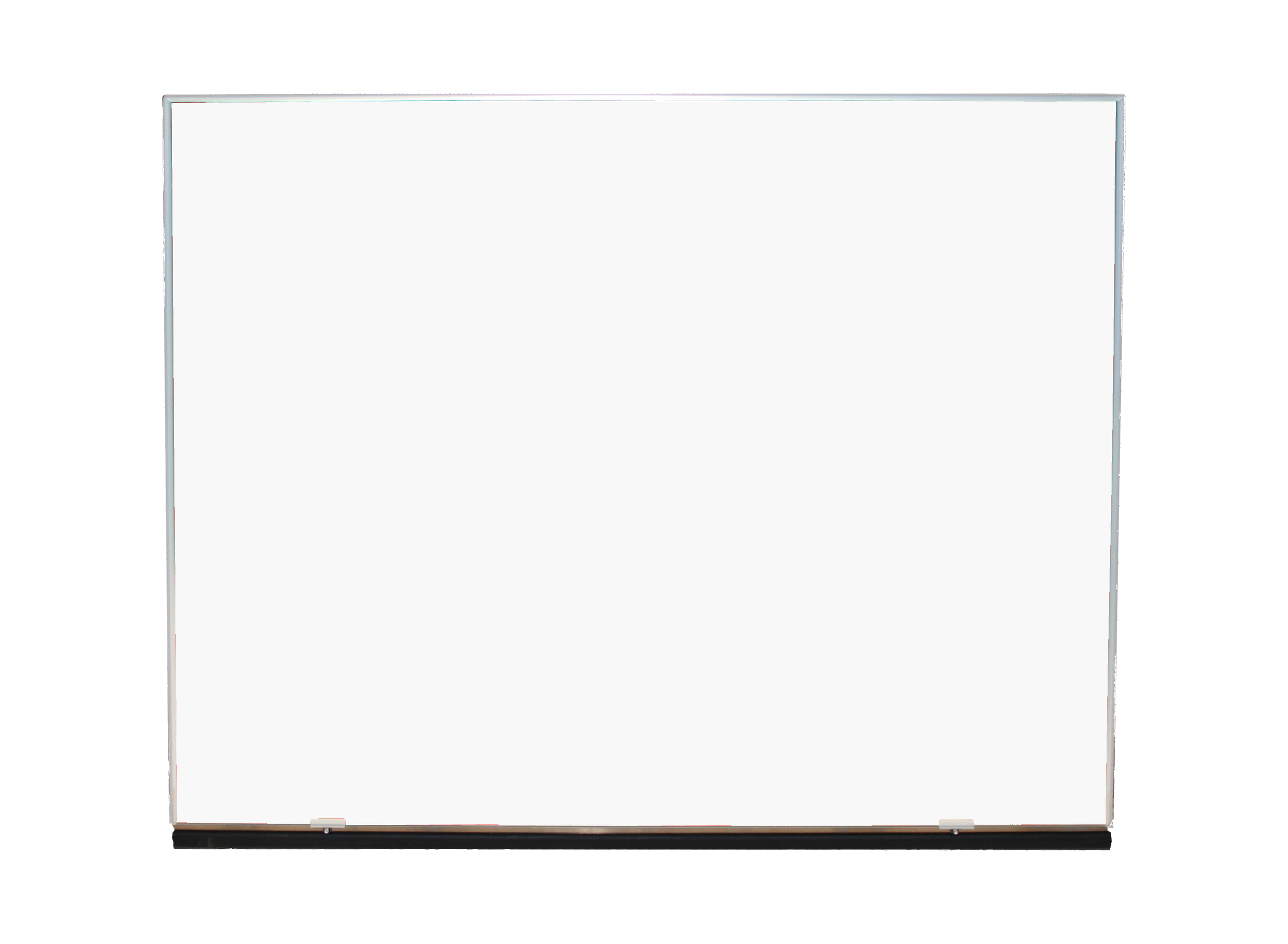The image size is (1288, 944).
Task: Click black background above the whiteboard
Action: click(x=643, y=46)
